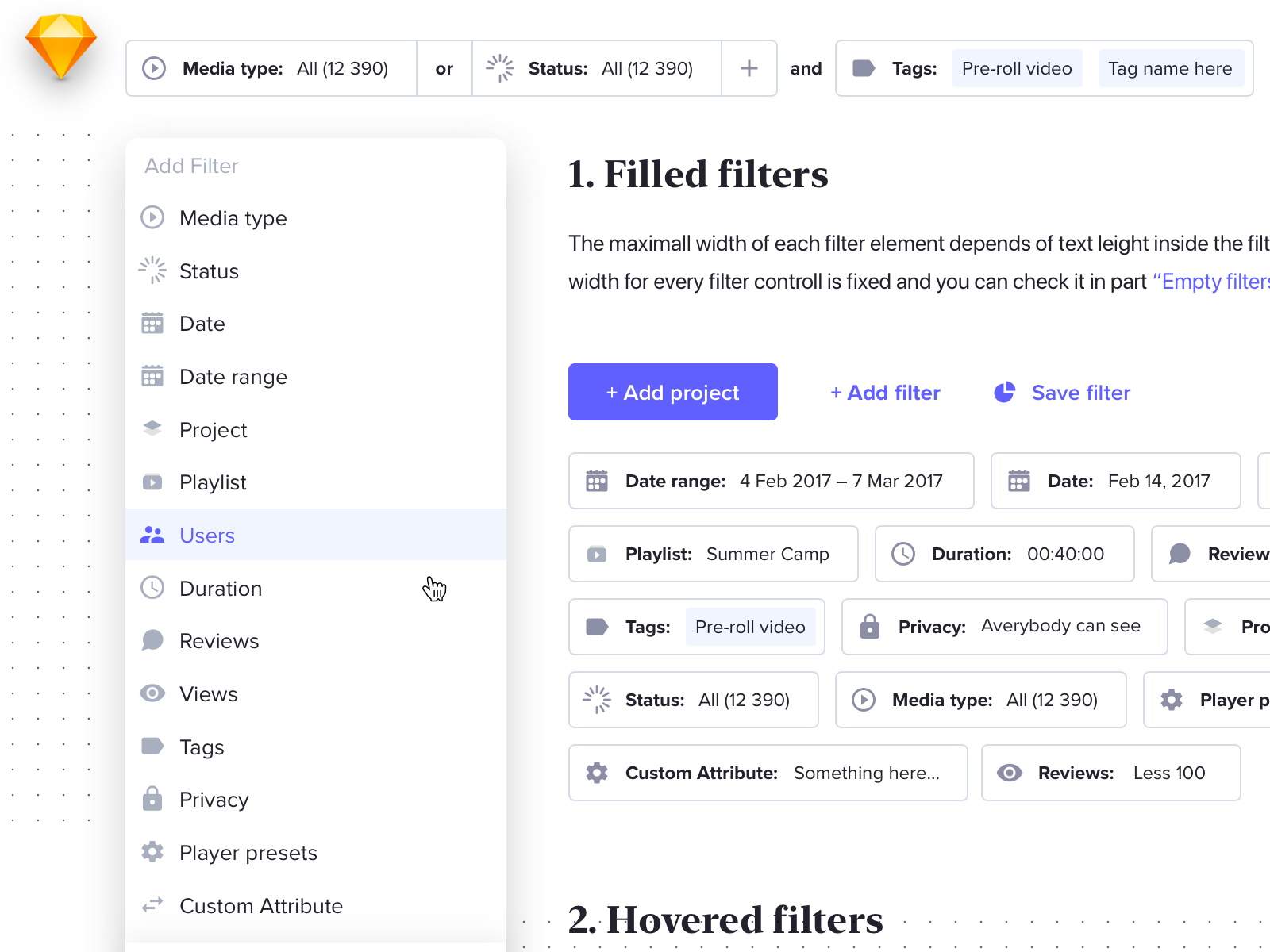
Task: Click the 'Tag name here' tag chip
Action: coord(1170,69)
